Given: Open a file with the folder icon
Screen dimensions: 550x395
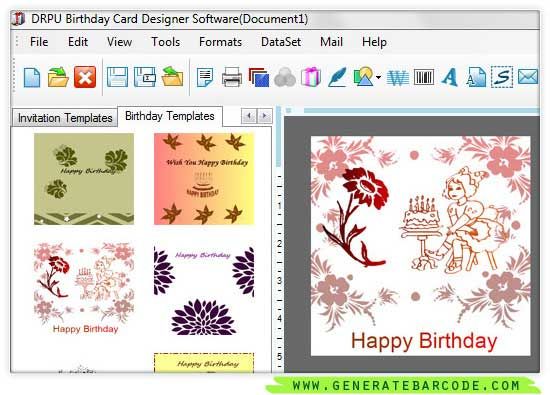Looking at the screenshot, I should tap(58, 77).
